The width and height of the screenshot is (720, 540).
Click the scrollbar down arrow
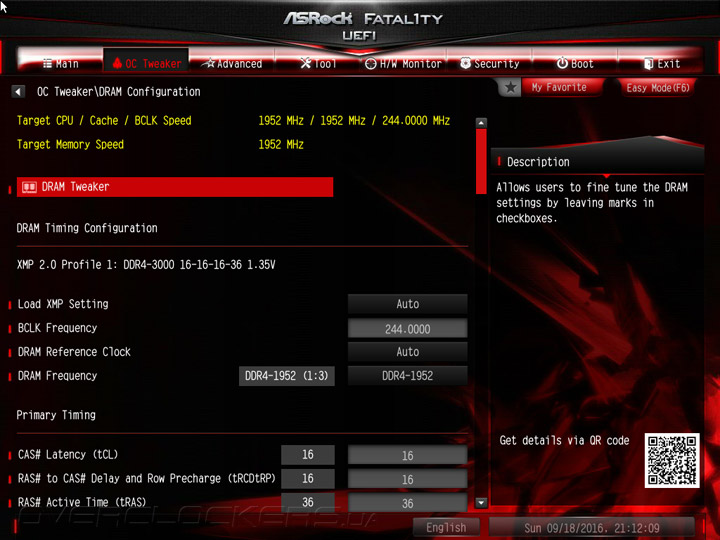(481, 503)
